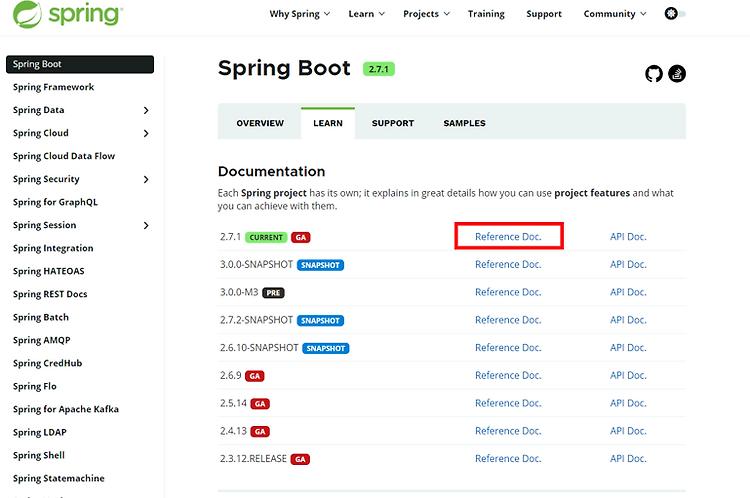The image size is (750, 498).
Task: Open Spring Cloud Data Flow project
Action: (64, 156)
